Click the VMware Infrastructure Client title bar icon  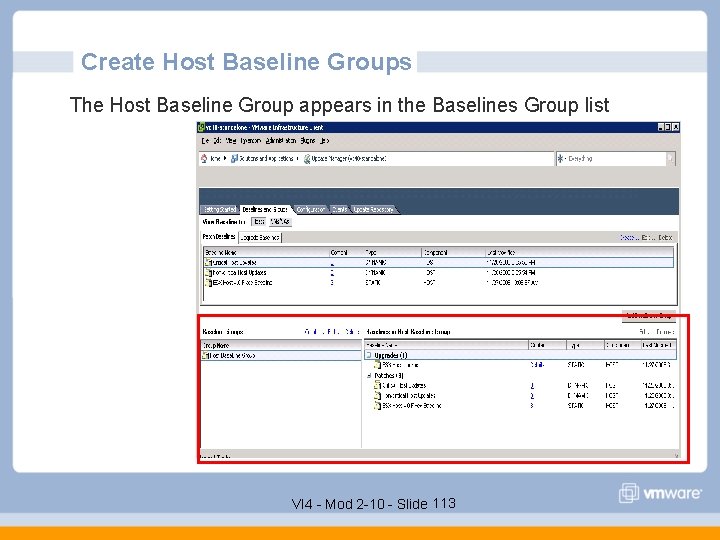pos(201,127)
